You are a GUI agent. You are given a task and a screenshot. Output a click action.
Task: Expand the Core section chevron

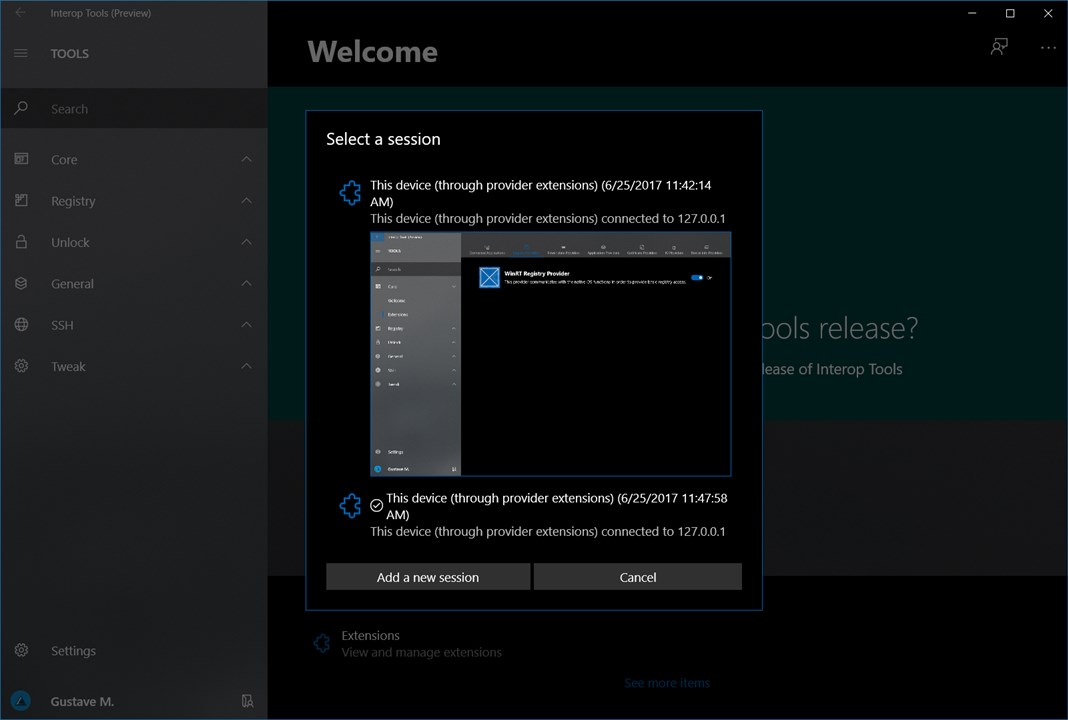click(247, 159)
